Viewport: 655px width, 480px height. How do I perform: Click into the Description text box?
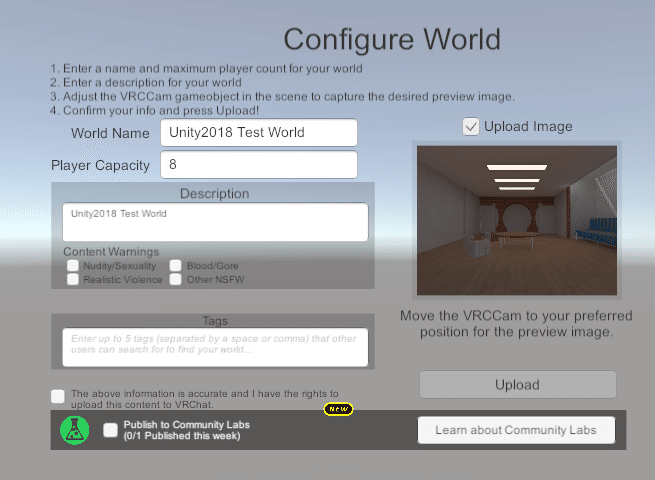[215, 222]
